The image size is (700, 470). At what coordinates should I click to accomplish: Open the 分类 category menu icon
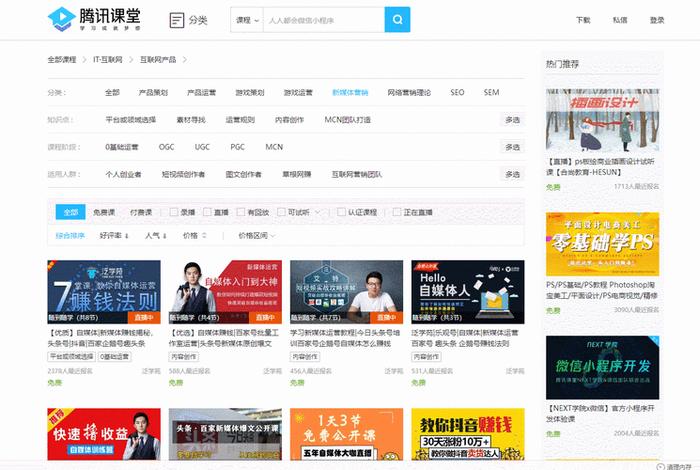(177, 20)
